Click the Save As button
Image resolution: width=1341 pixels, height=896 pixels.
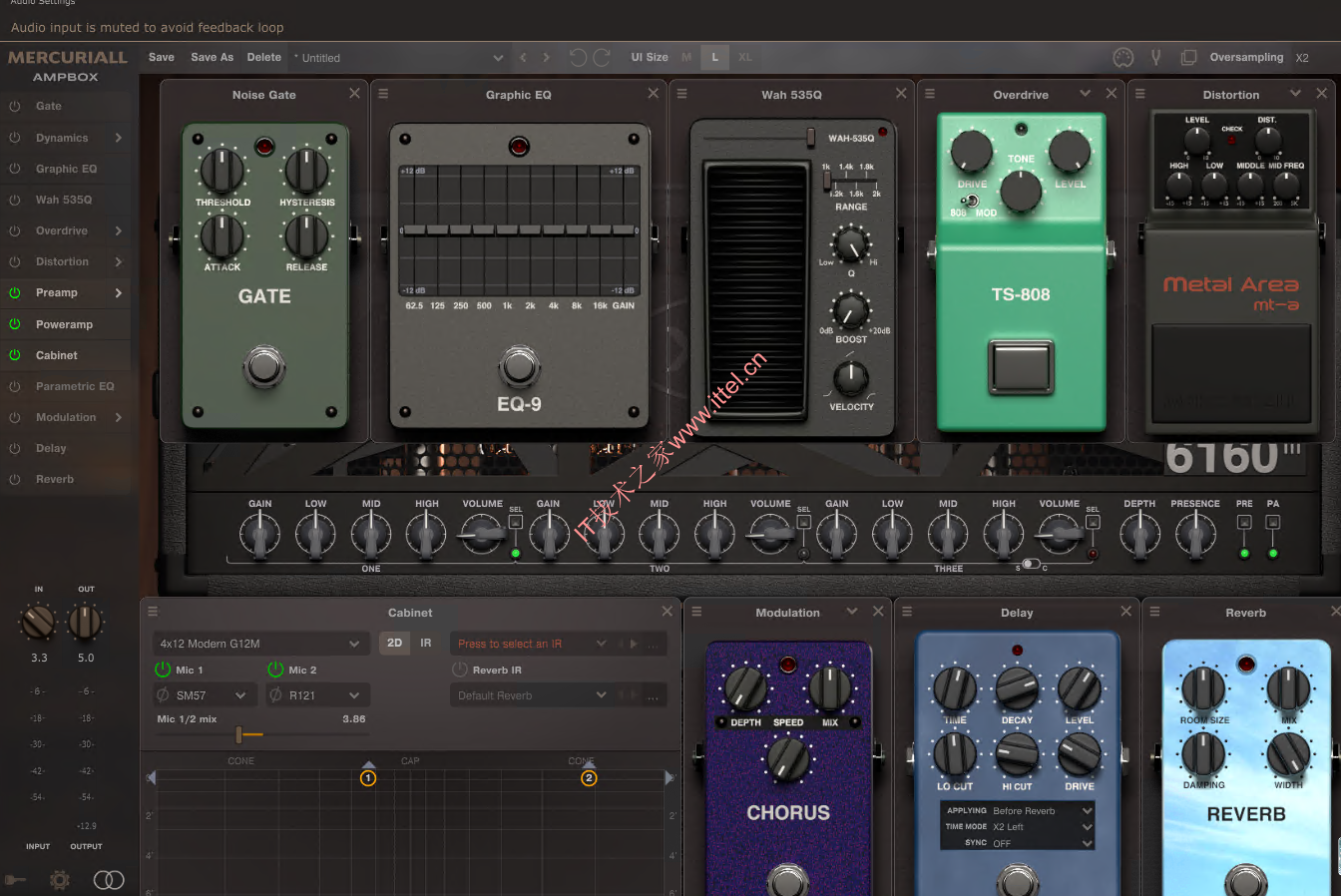[x=212, y=57]
